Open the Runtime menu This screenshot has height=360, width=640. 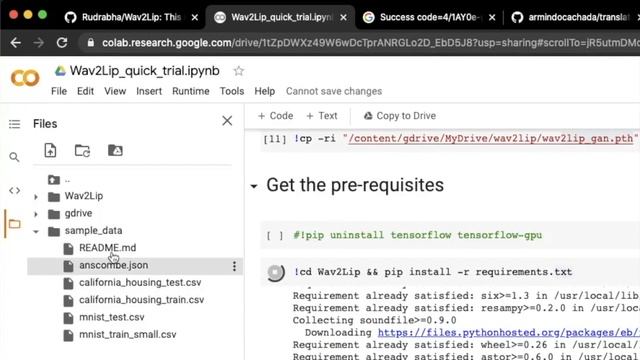(x=191, y=91)
